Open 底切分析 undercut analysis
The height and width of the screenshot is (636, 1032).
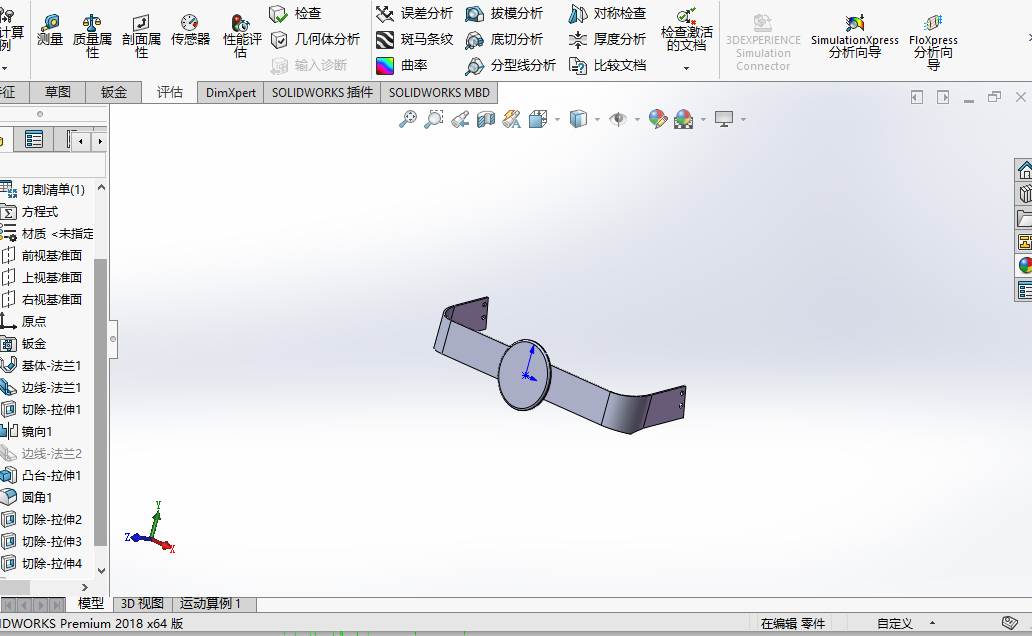pos(504,40)
